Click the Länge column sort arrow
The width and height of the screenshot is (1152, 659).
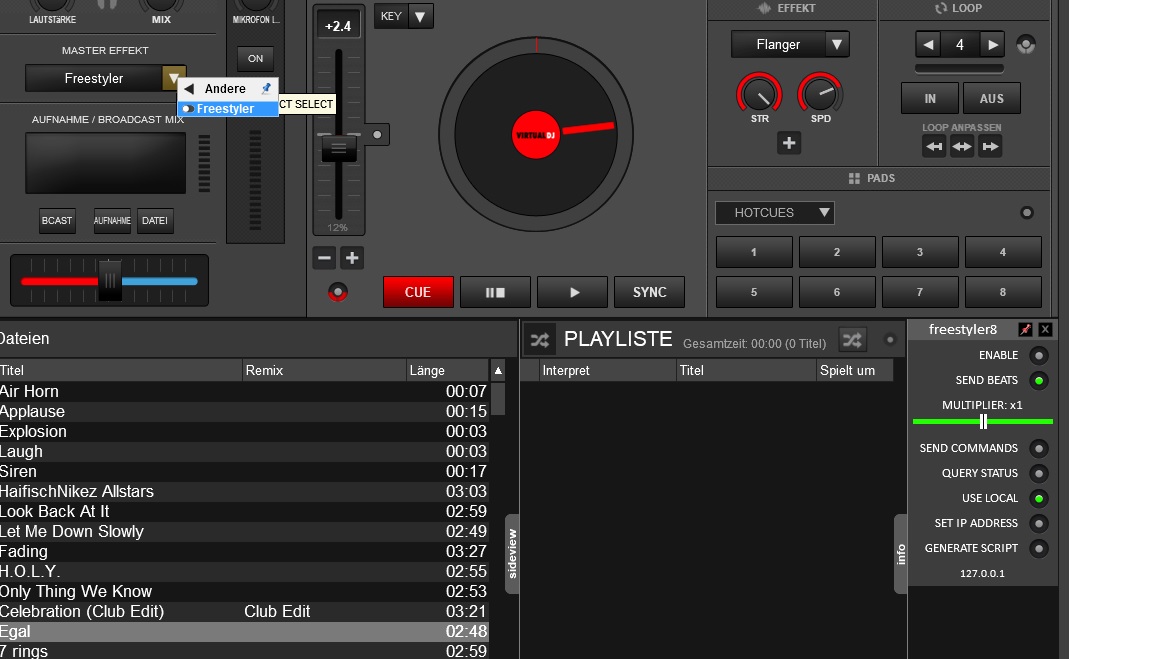498,370
